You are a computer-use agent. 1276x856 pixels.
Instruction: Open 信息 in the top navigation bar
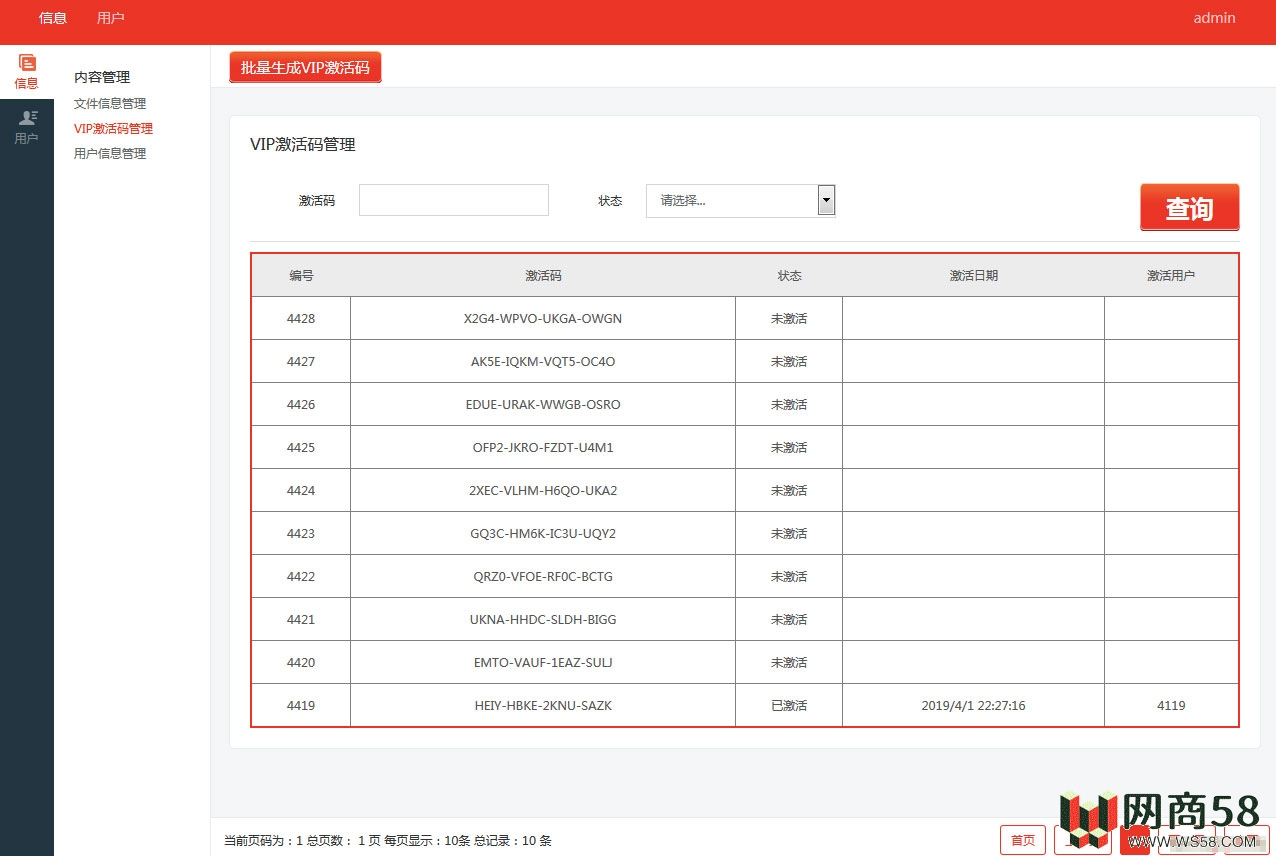(52, 18)
